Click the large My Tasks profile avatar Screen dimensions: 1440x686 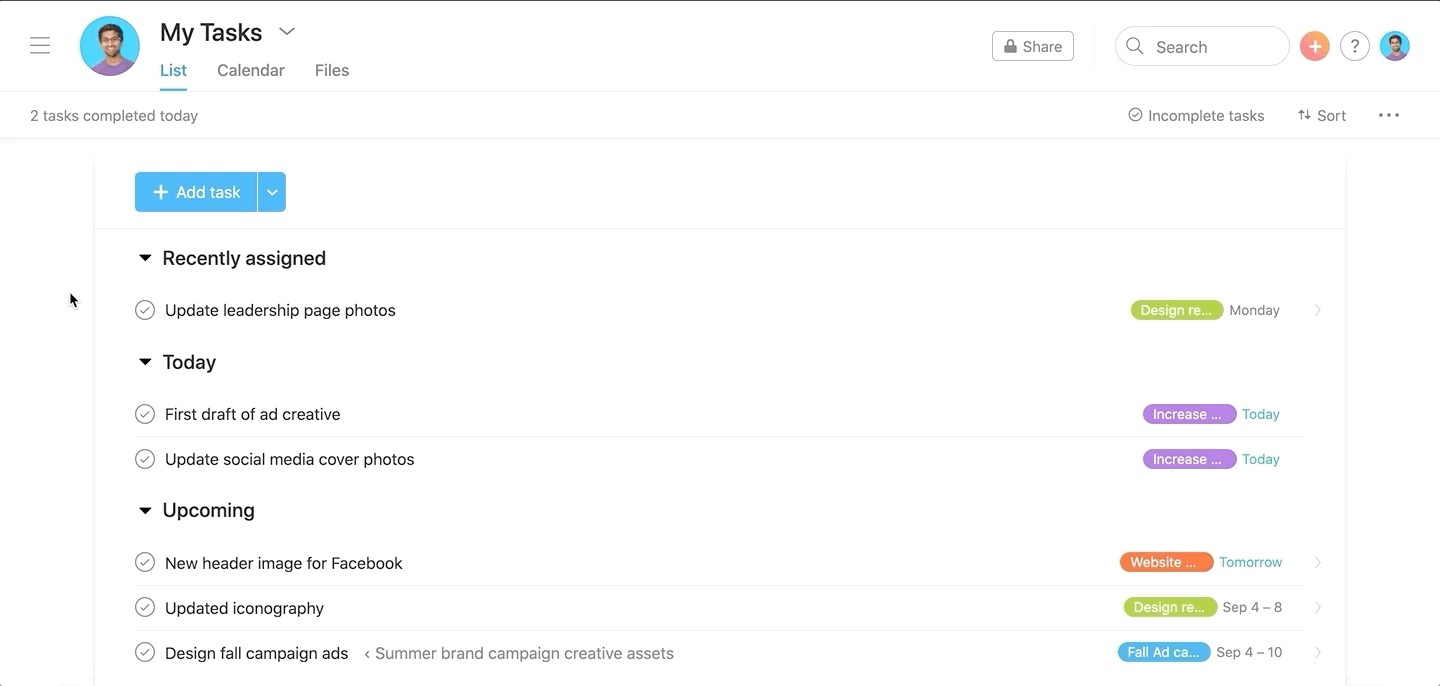[x=110, y=46]
